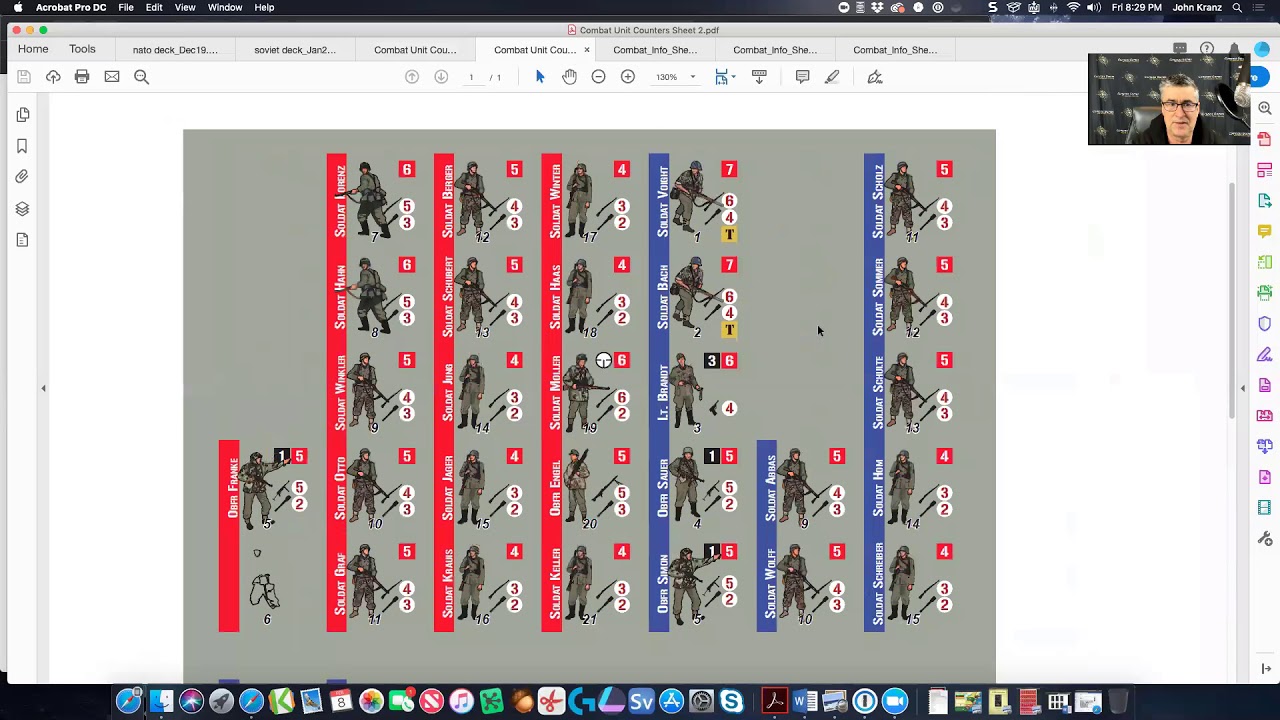Zoom out with minus circle
Image resolution: width=1280 pixels, height=720 pixels.
pos(598,77)
